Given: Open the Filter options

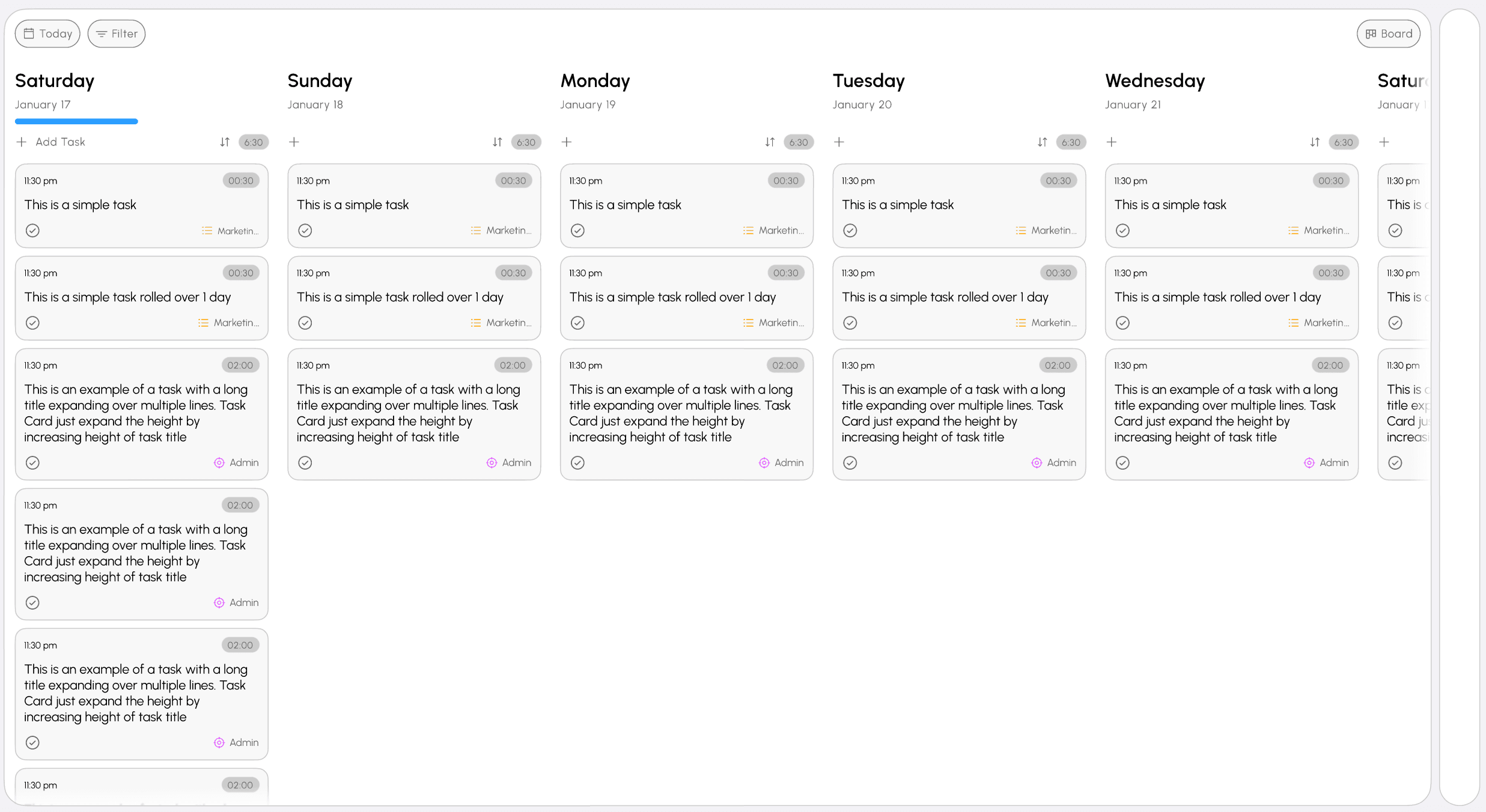Looking at the screenshot, I should pos(116,33).
